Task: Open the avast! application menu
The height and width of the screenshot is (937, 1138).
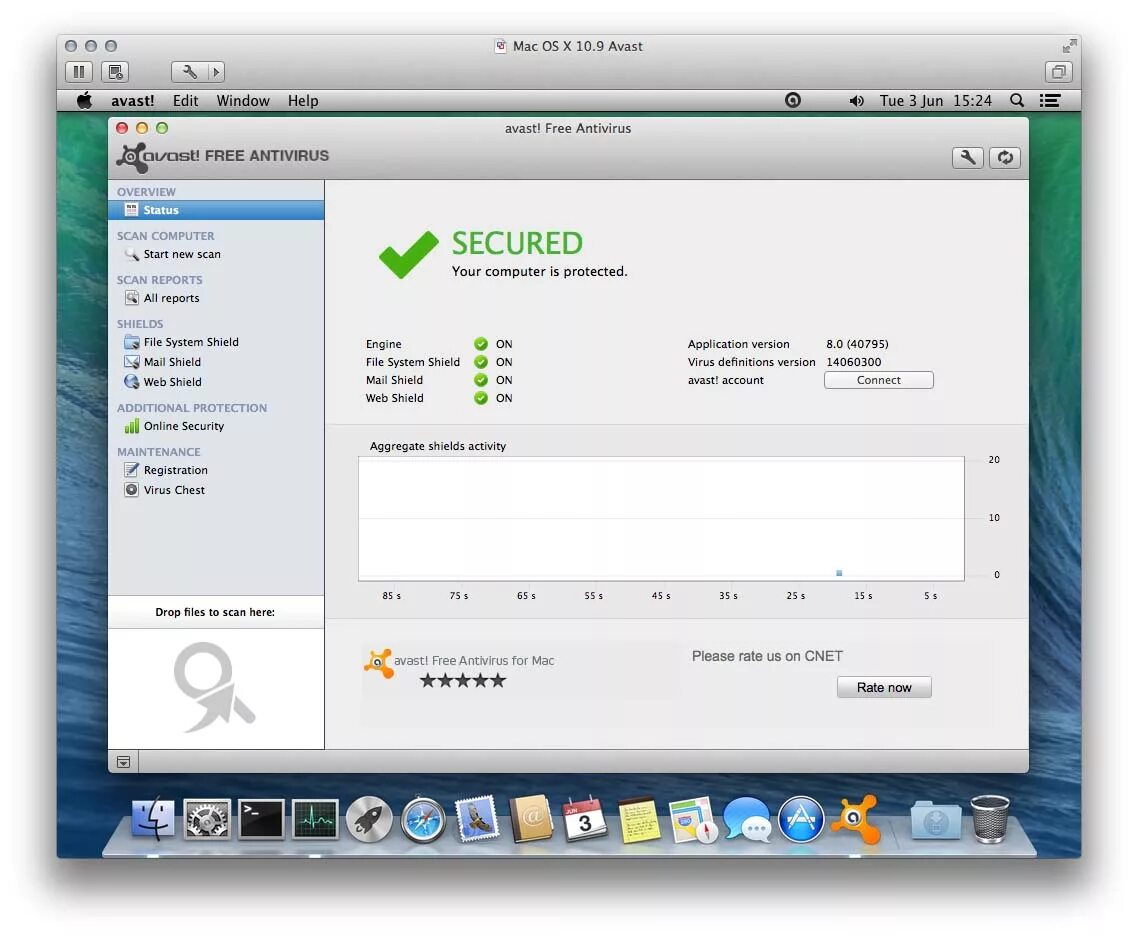Action: [x=132, y=101]
